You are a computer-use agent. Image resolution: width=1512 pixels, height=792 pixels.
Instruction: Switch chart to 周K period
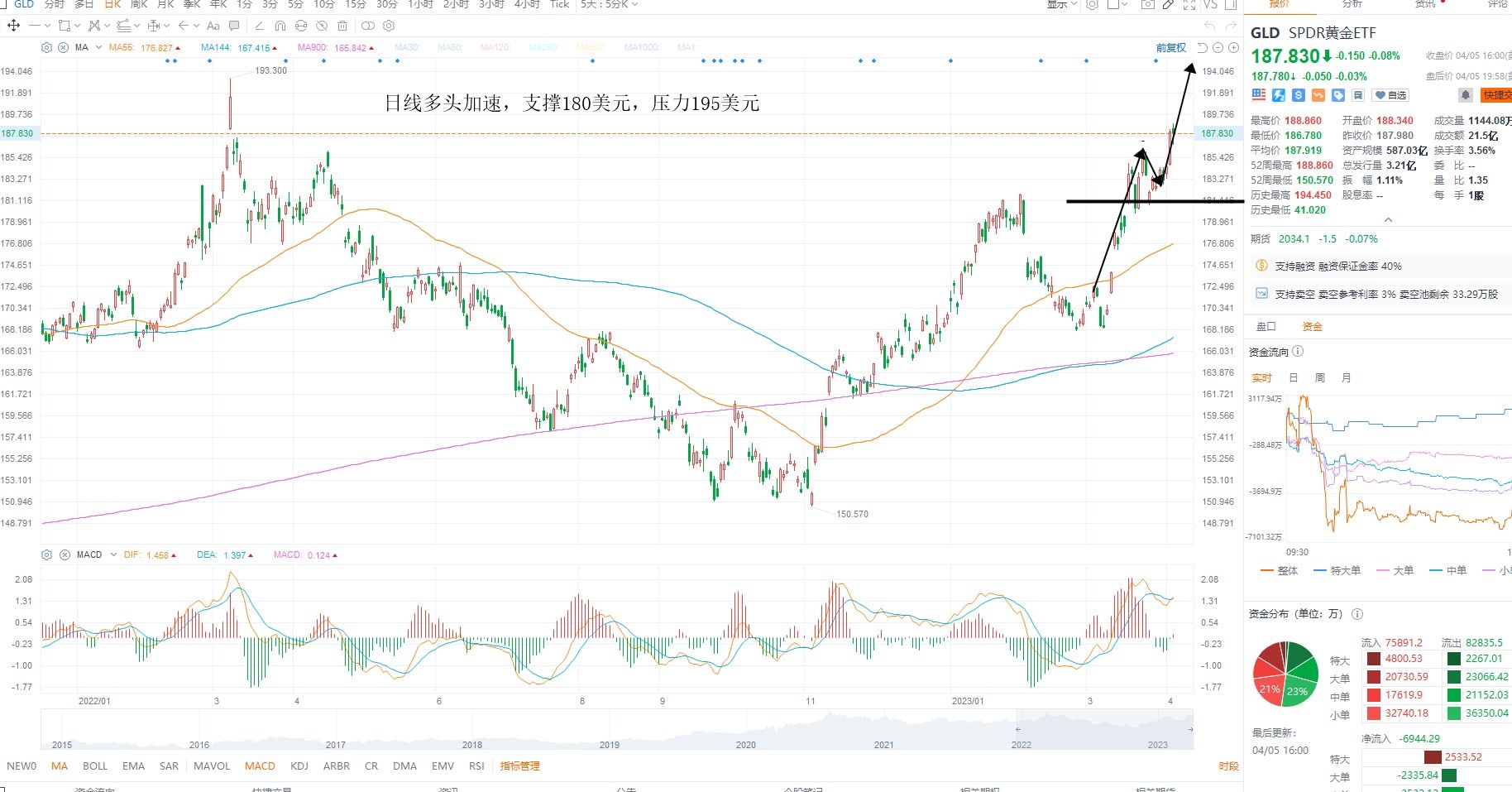[138, 4]
